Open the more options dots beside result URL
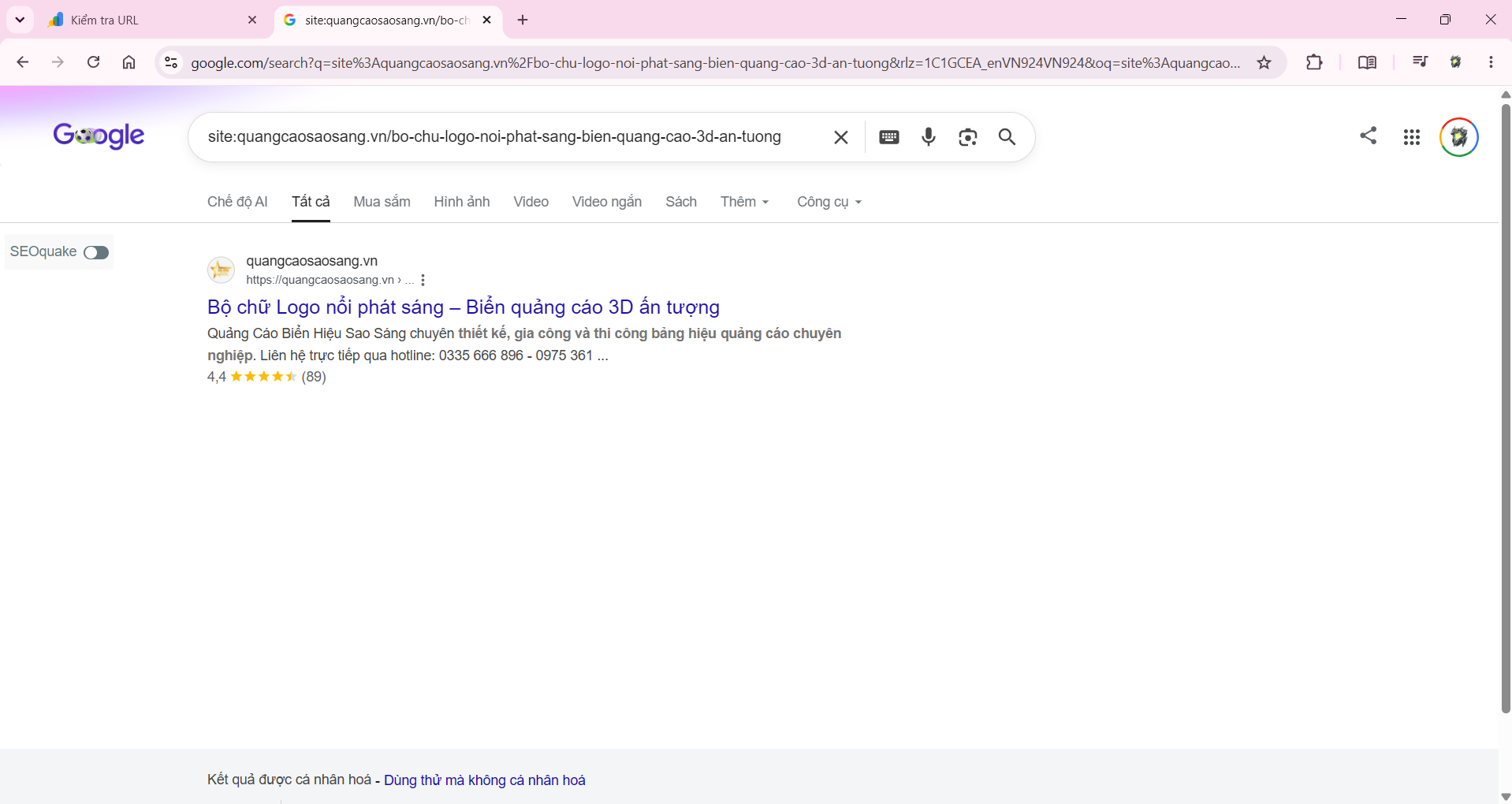 point(423,280)
